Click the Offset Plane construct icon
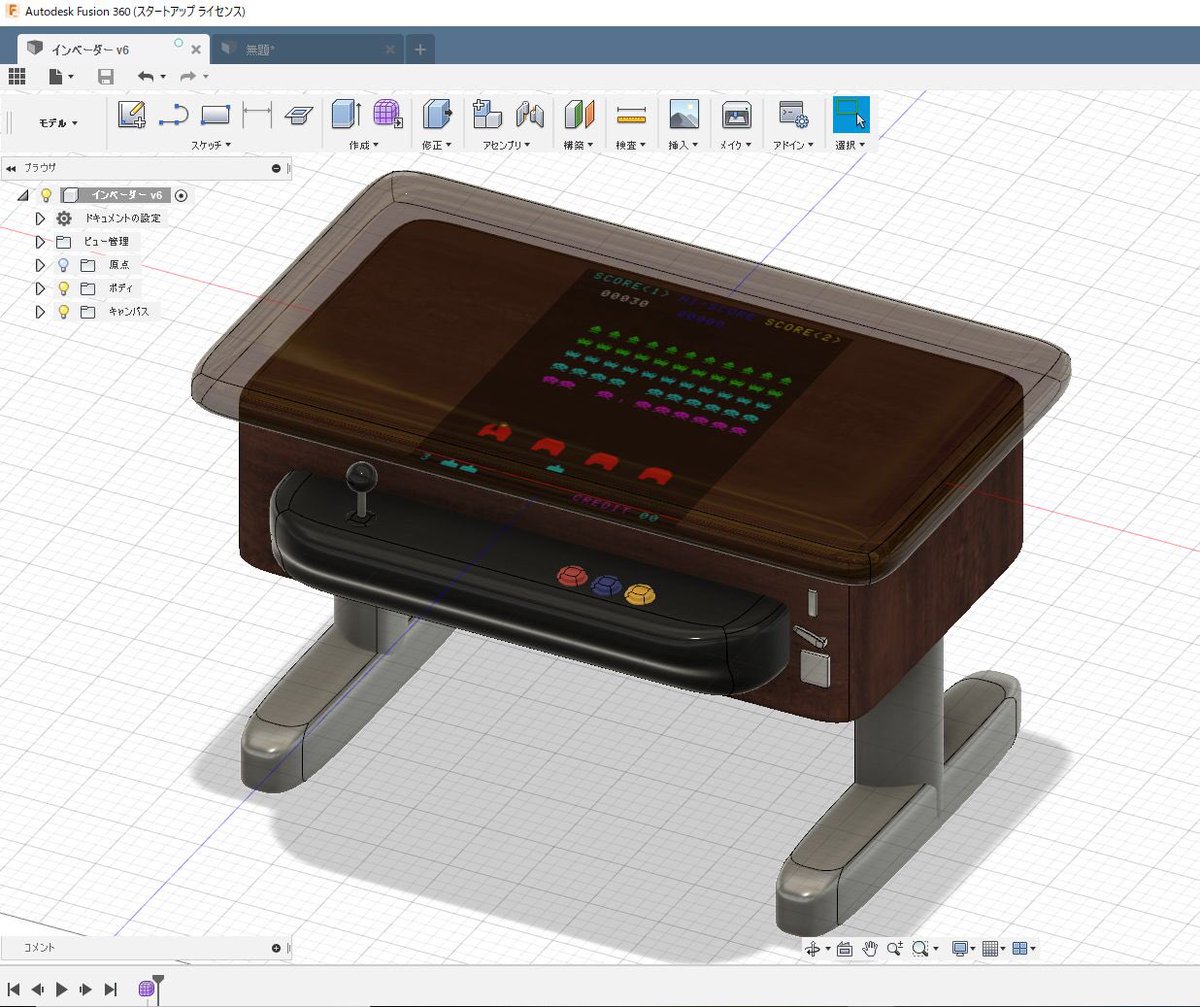The width and height of the screenshot is (1200, 1007). [580, 114]
